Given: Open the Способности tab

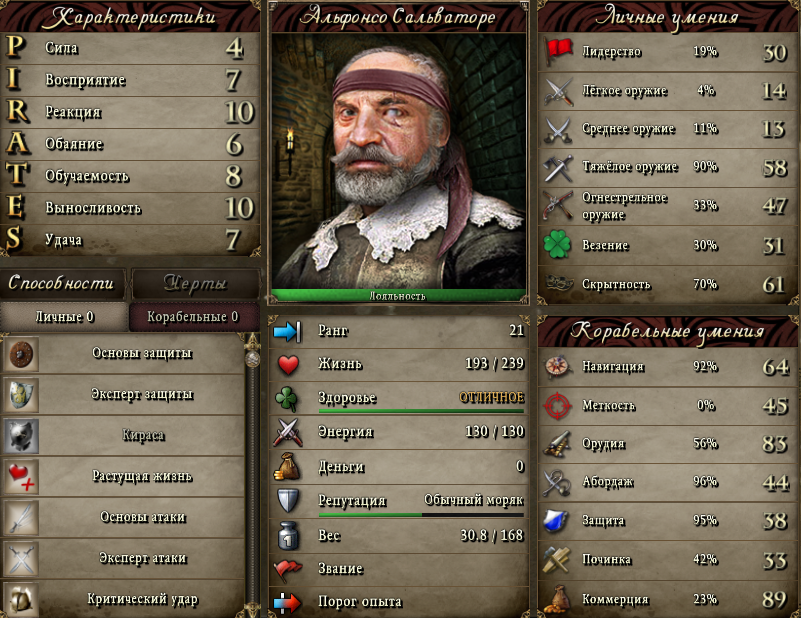Looking at the screenshot, I should (61, 283).
